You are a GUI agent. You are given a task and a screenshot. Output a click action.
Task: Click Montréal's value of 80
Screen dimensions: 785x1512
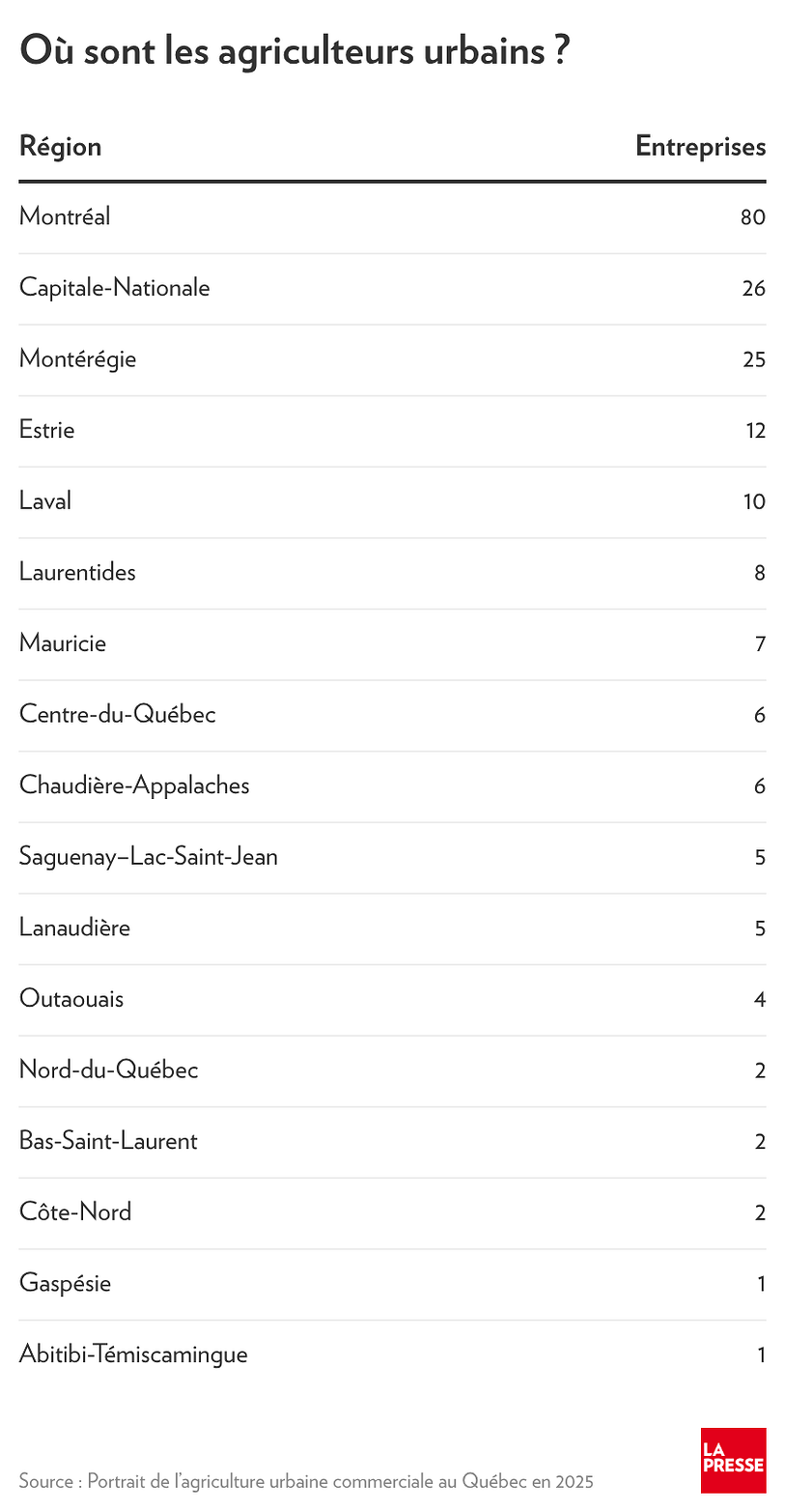(x=753, y=217)
